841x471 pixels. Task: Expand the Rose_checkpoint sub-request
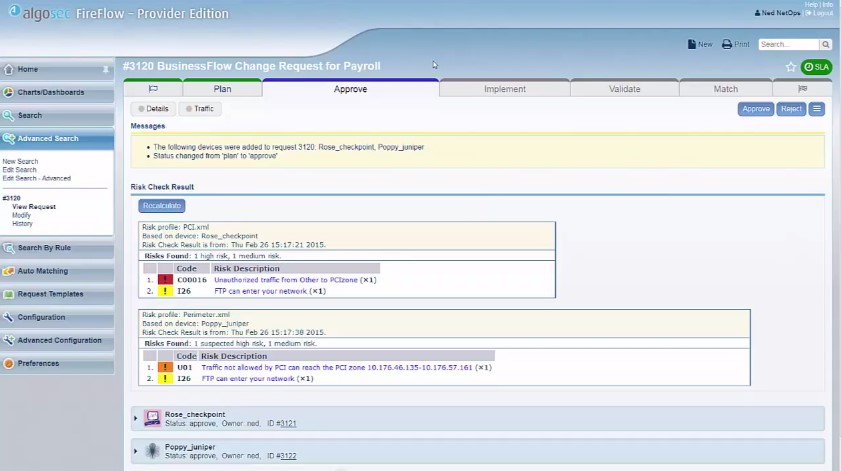[x=135, y=418]
